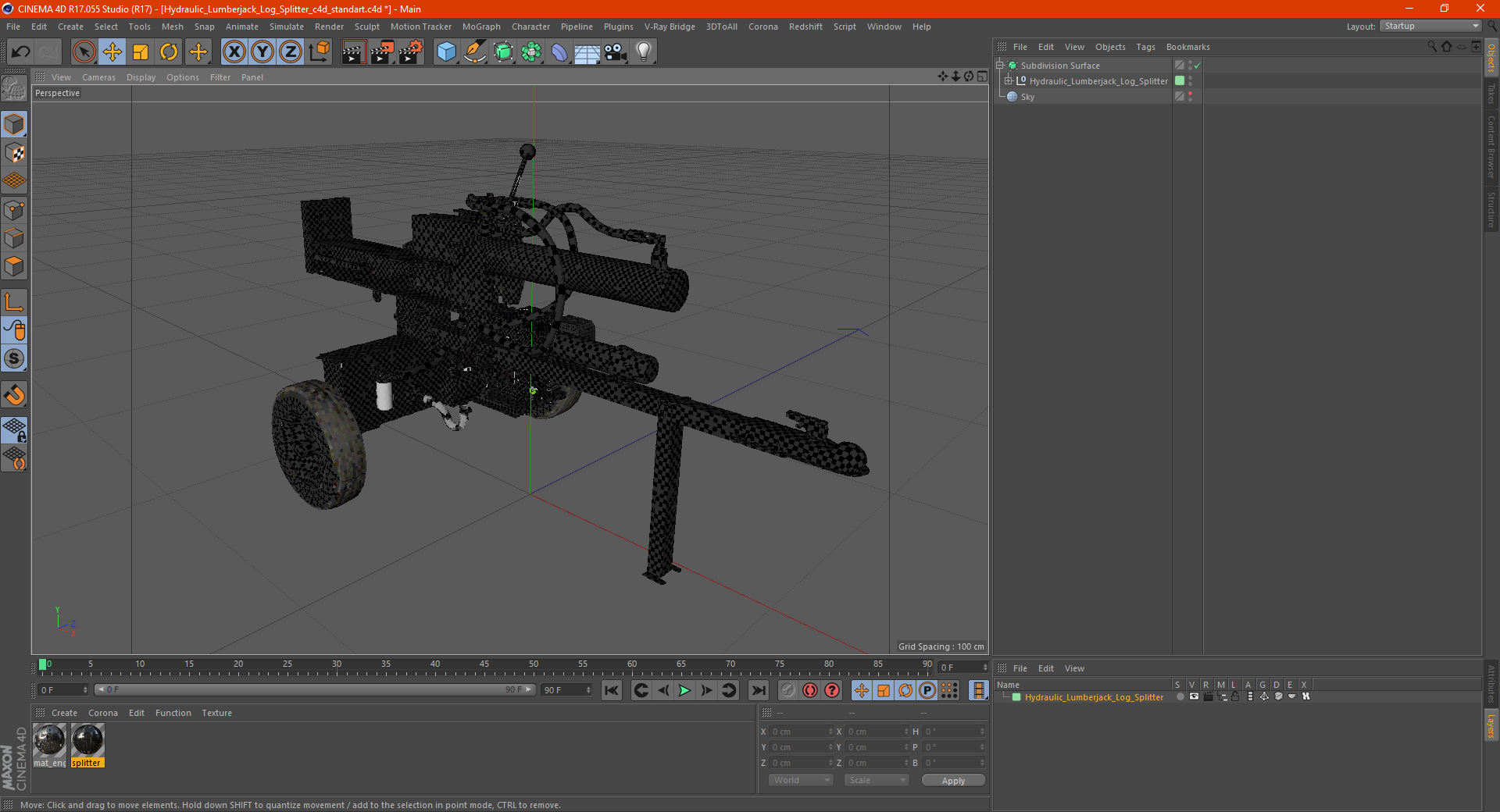The height and width of the screenshot is (812, 1500).
Task: Open the Layers side tab
Action: [1491, 726]
